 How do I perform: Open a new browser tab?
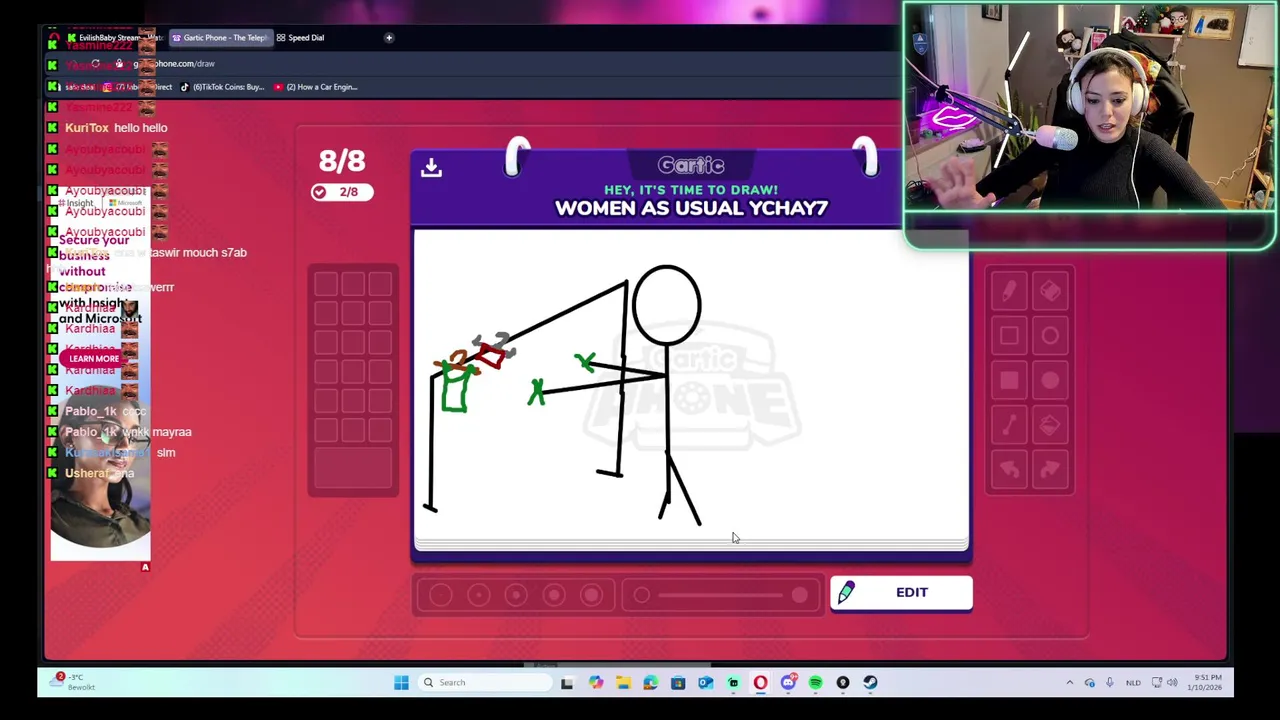point(389,38)
